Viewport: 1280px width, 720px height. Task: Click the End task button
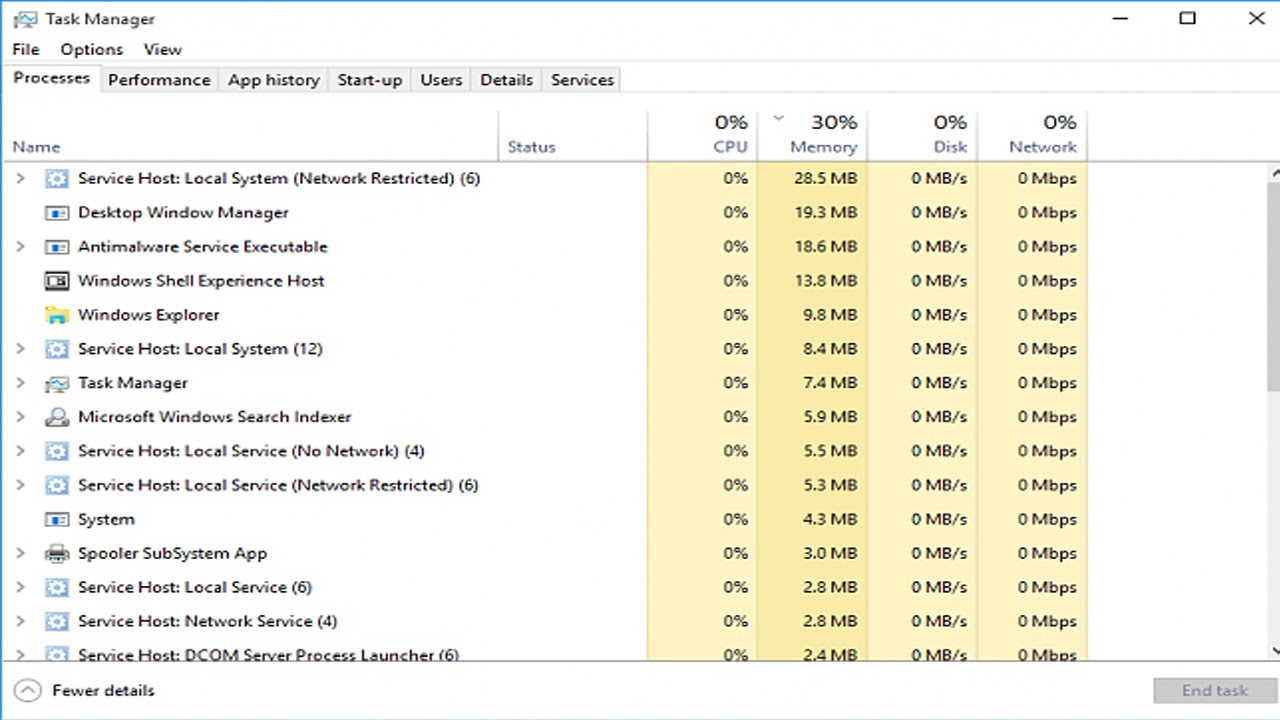point(1214,690)
